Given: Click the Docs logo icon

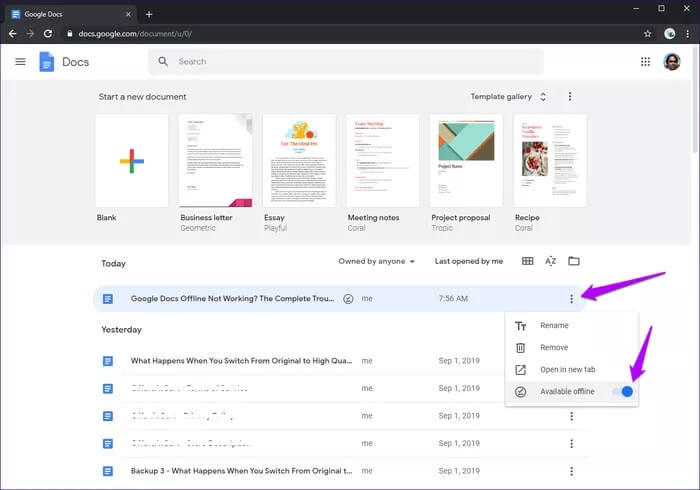Looking at the screenshot, I should 47,62.
